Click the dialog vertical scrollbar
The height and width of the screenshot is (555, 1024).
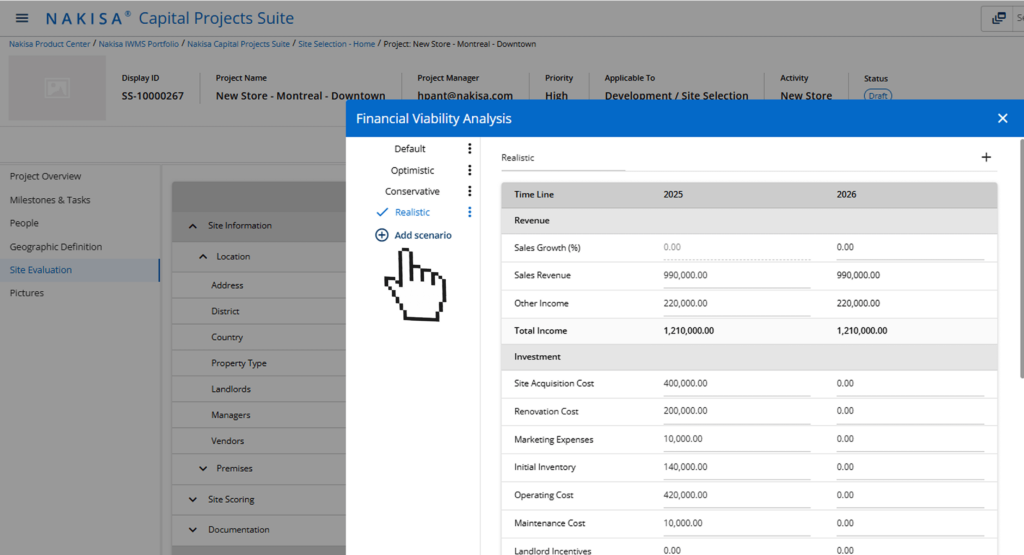1020,260
